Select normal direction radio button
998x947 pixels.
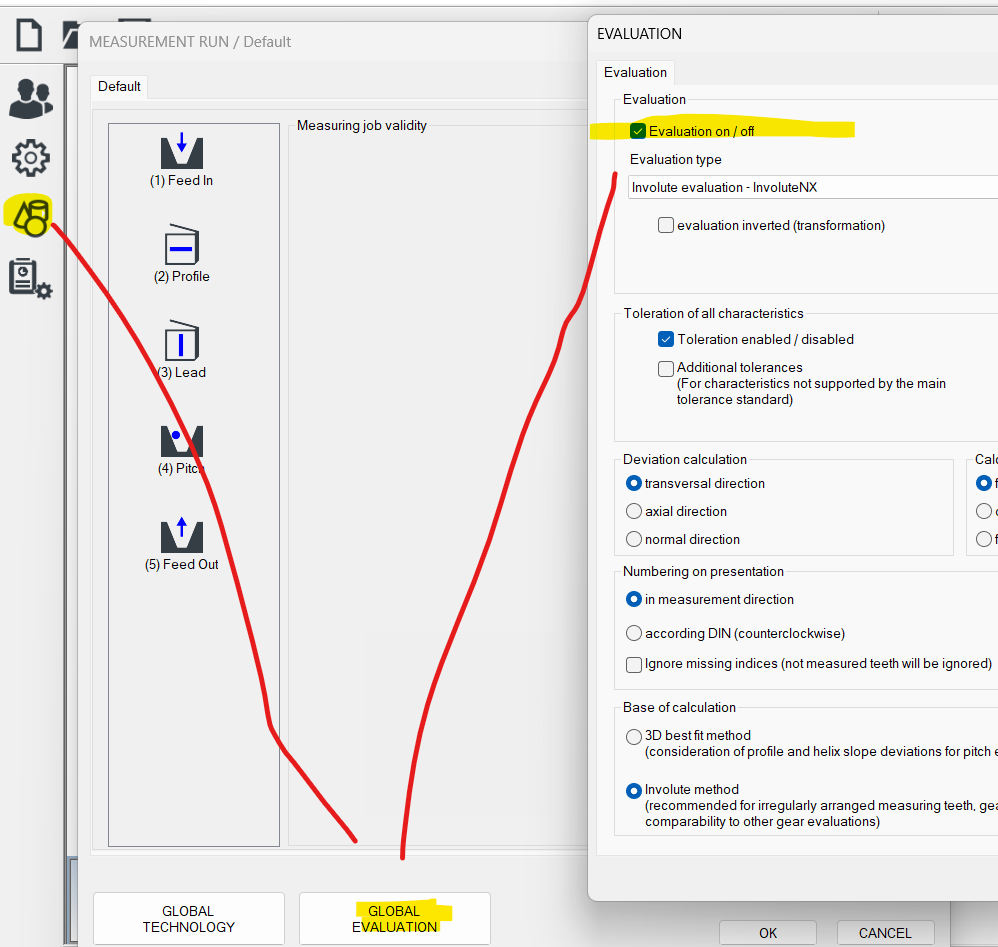[634, 540]
